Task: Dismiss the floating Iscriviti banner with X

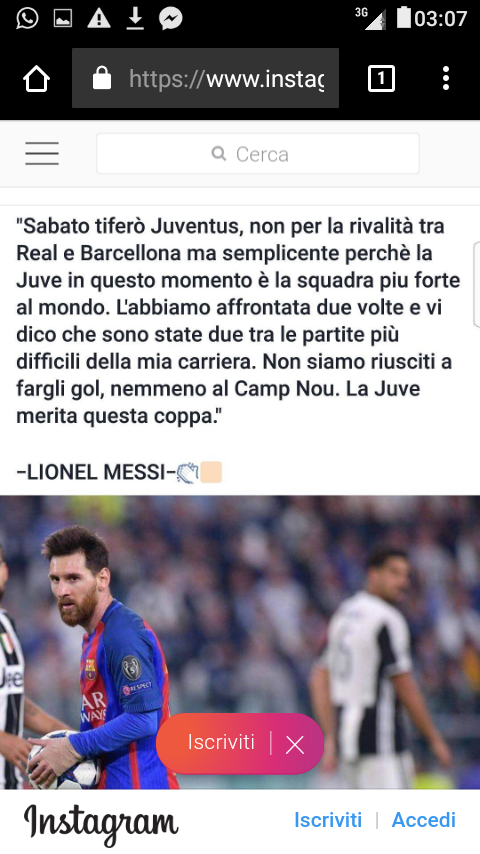Action: (x=295, y=744)
